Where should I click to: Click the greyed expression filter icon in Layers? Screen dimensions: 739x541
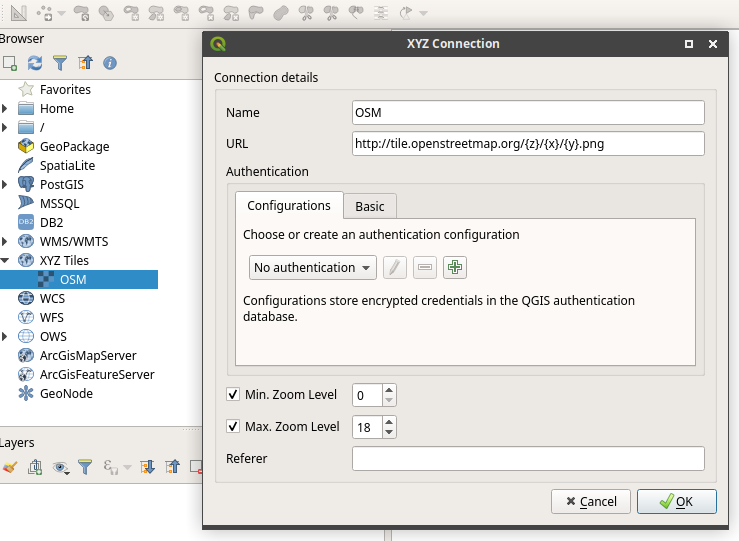[x=110, y=467]
